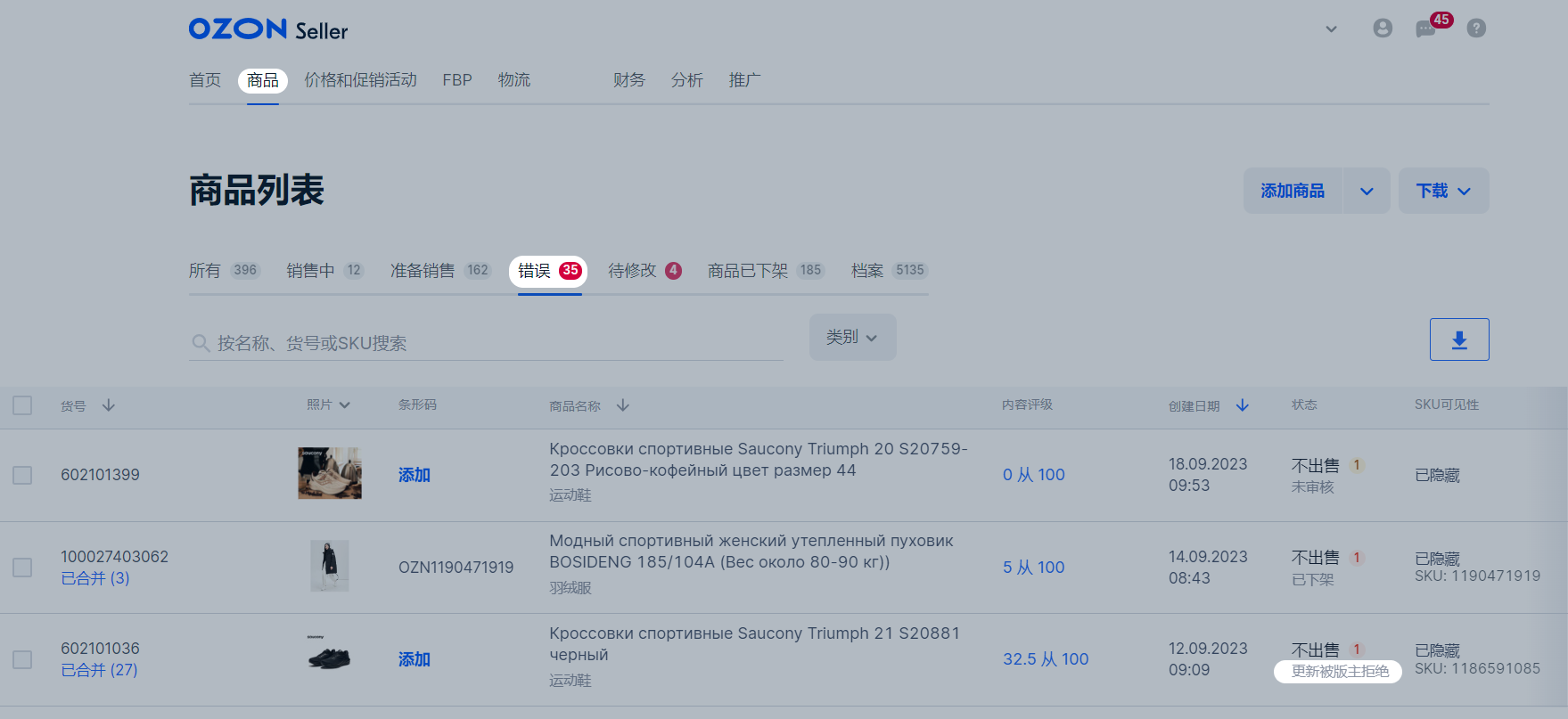Open the BOSIDENG down jacket thumbnail

(330, 566)
